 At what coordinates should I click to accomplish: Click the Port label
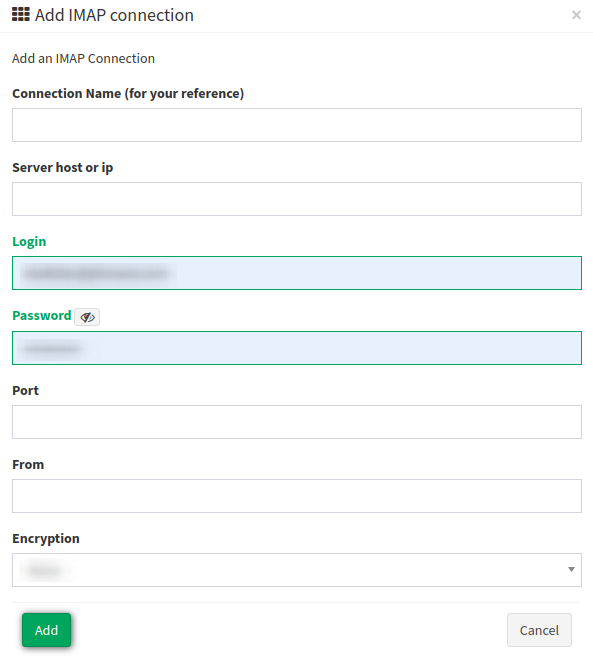click(26, 390)
